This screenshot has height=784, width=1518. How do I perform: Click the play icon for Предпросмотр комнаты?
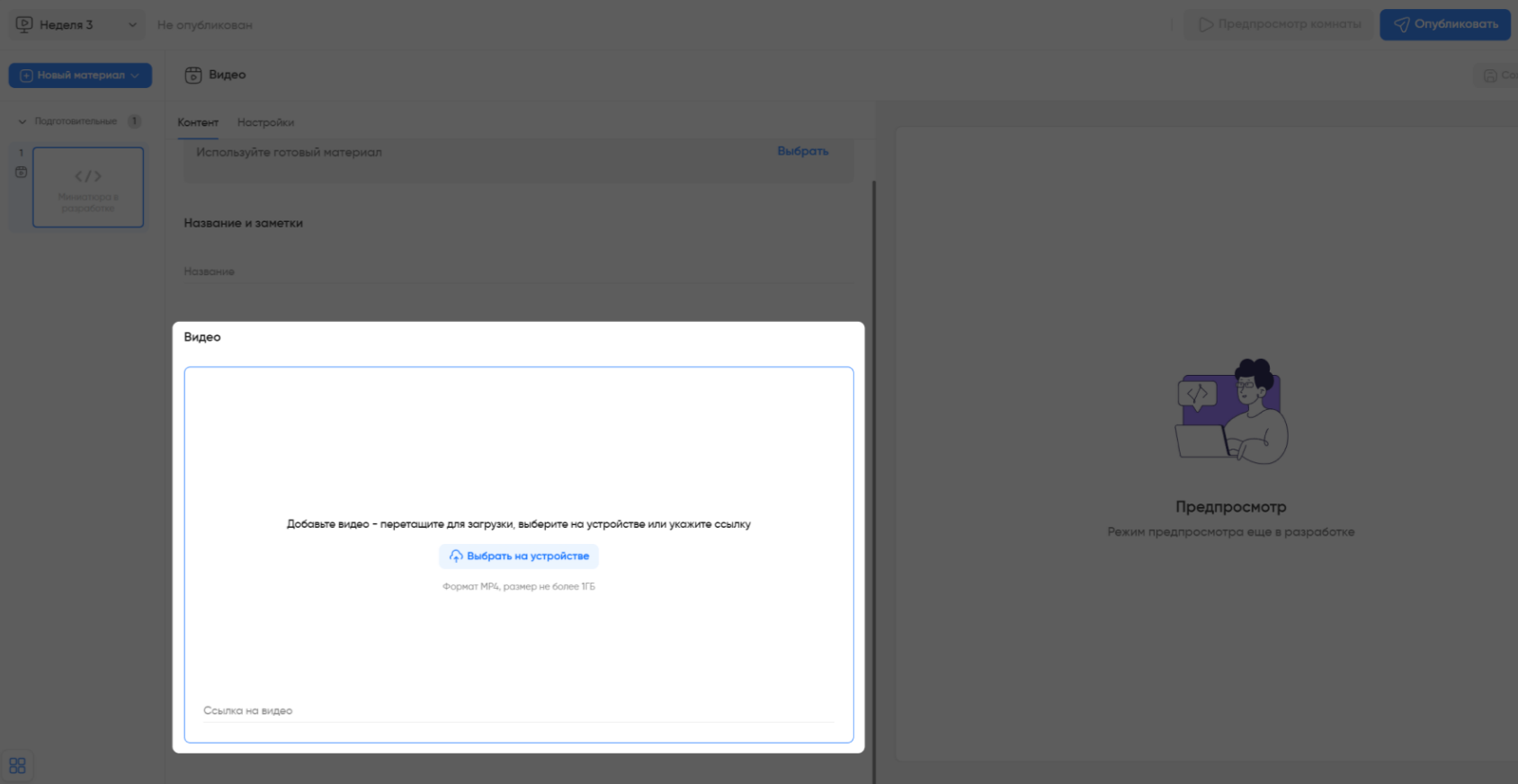tap(1206, 25)
